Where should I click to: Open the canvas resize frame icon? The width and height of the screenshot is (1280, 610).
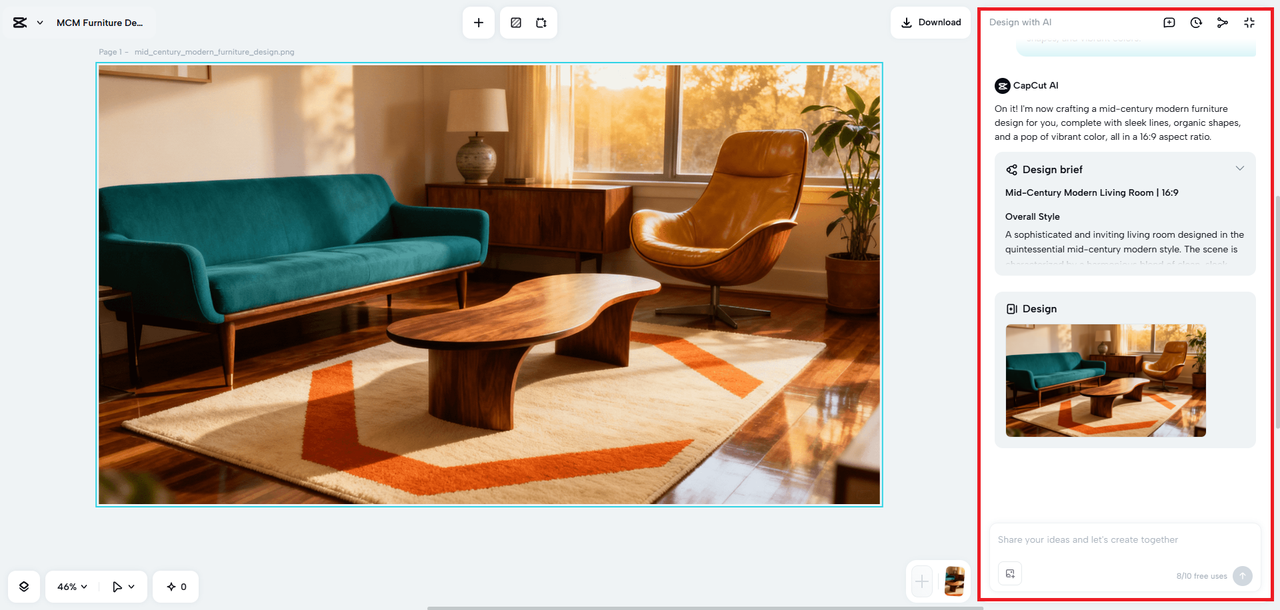tap(541, 22)
